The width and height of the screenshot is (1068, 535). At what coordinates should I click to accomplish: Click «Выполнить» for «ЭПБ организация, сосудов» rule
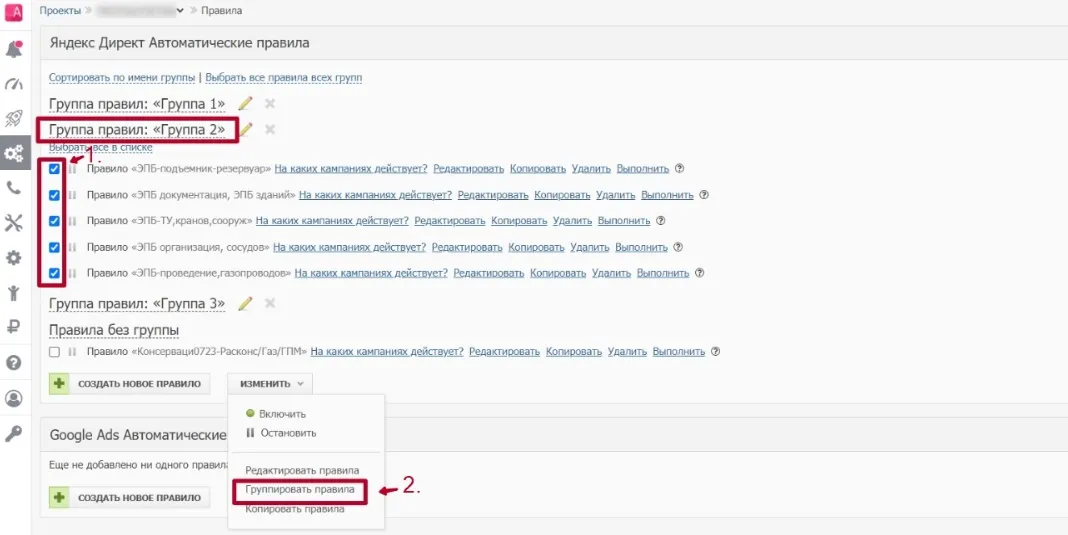tap(641, 247)
